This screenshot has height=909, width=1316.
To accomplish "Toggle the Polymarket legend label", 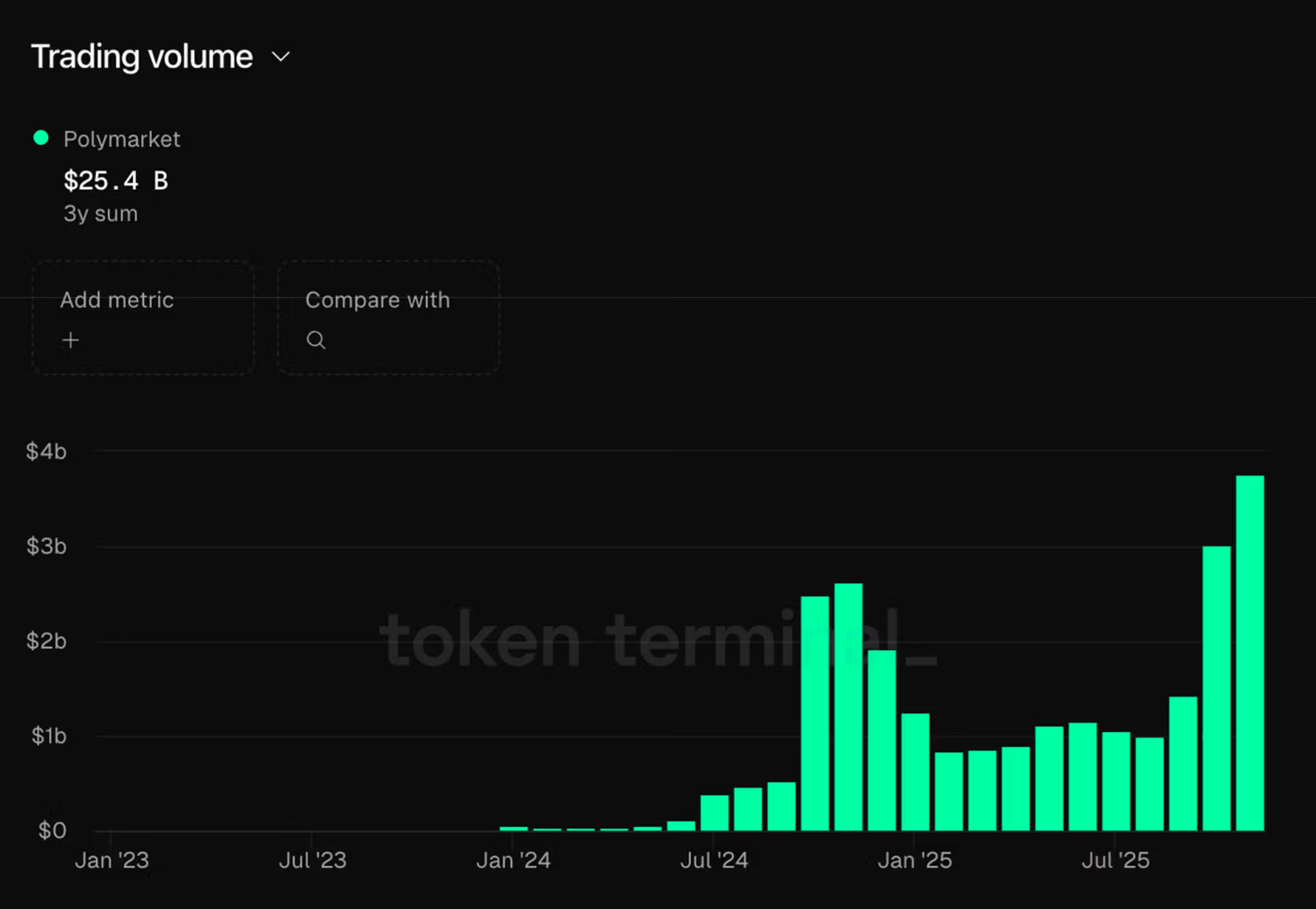I will pyautogui.click(x=122, y=140).
